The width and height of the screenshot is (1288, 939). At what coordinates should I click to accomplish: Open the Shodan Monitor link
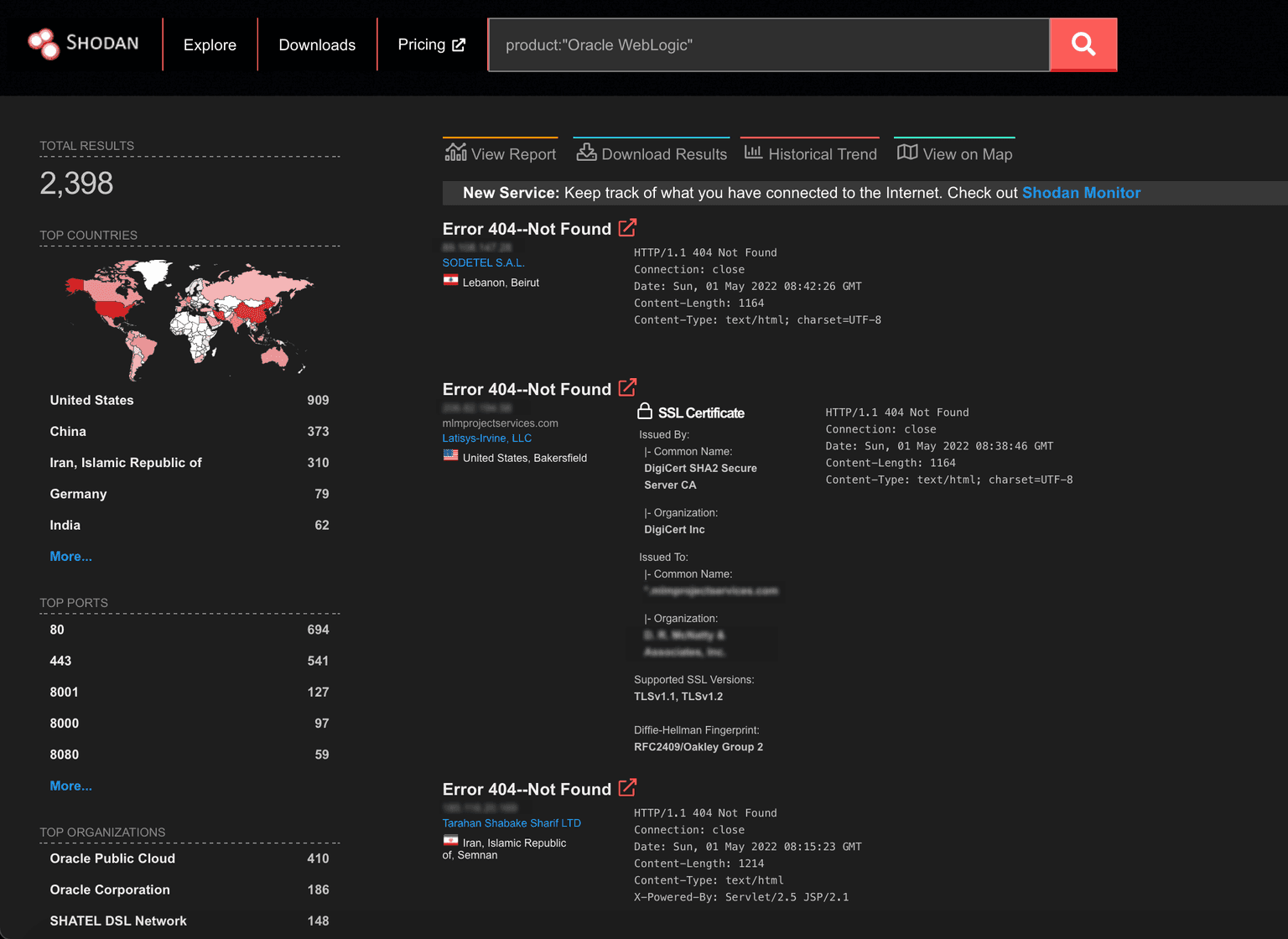[x=1081, y=192]
